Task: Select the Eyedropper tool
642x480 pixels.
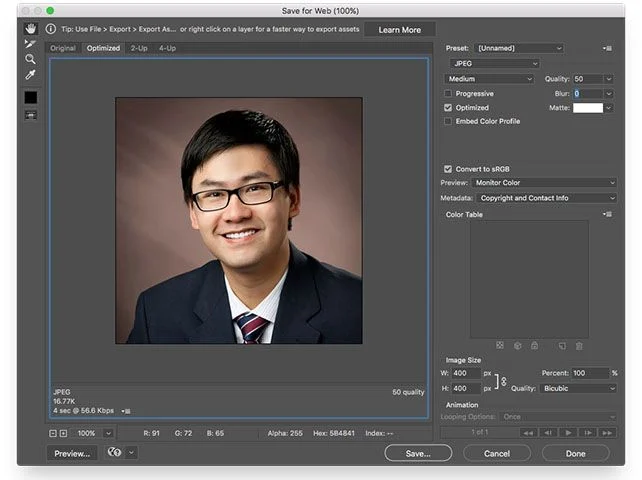Action: click(30, 75)
